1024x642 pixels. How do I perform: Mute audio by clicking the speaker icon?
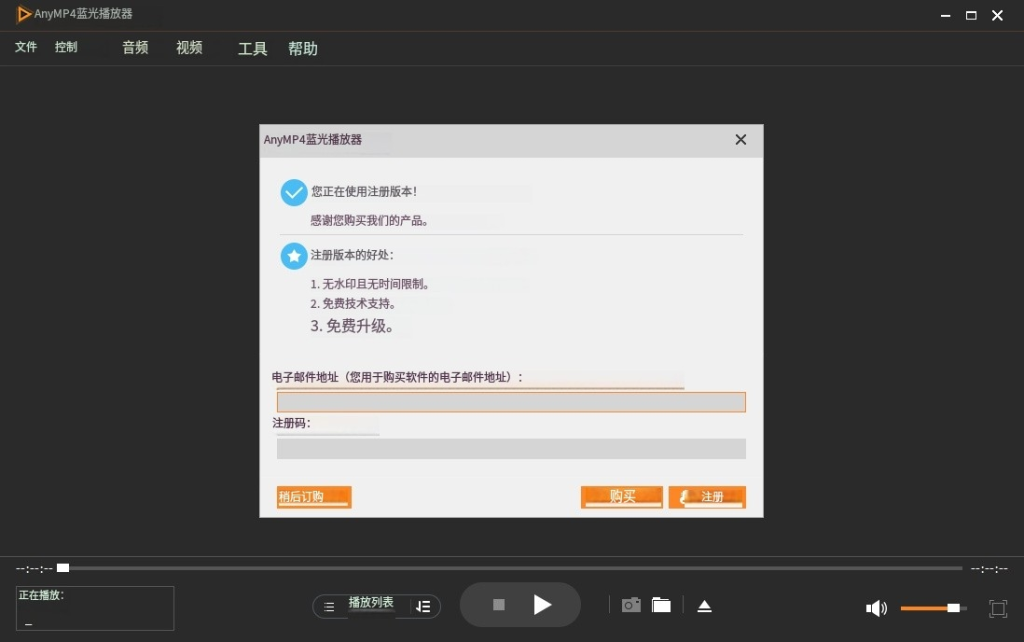(x=876, y=608)
